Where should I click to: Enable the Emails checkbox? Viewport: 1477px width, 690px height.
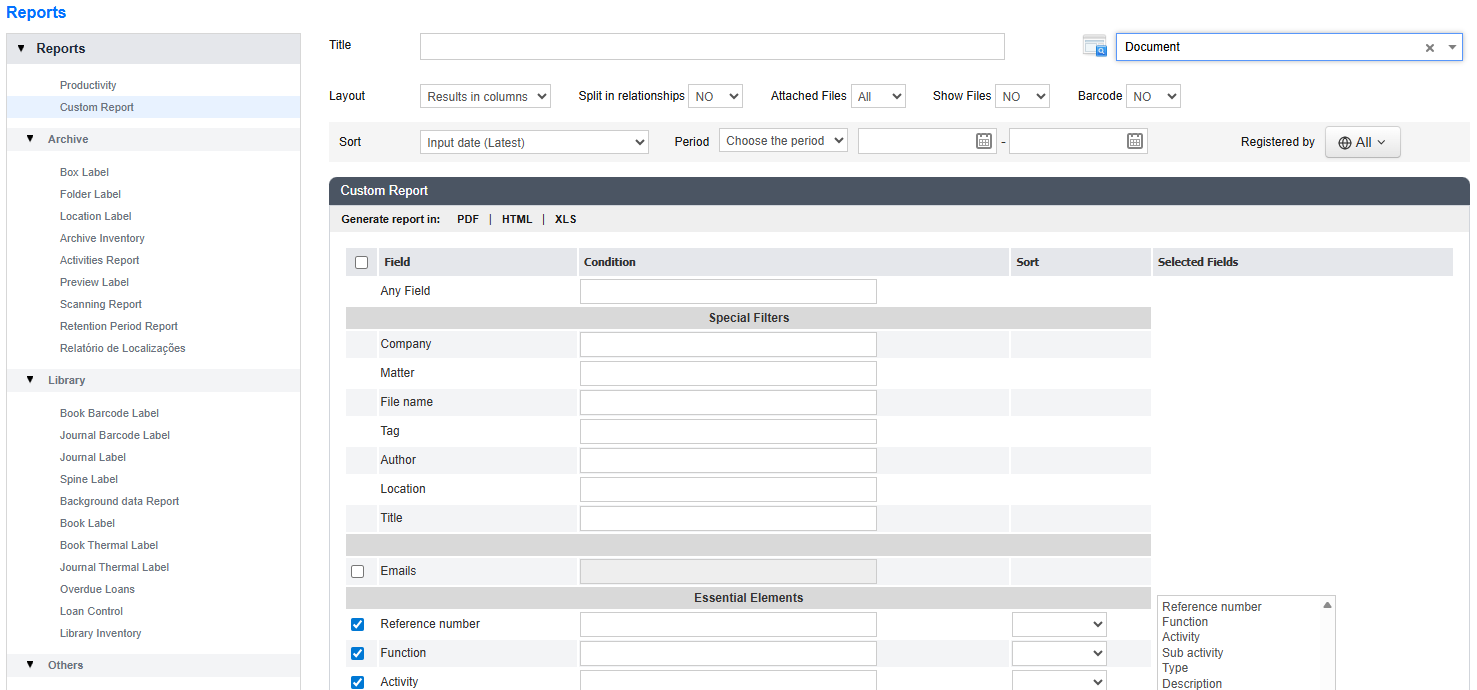[x=358, y=571]
